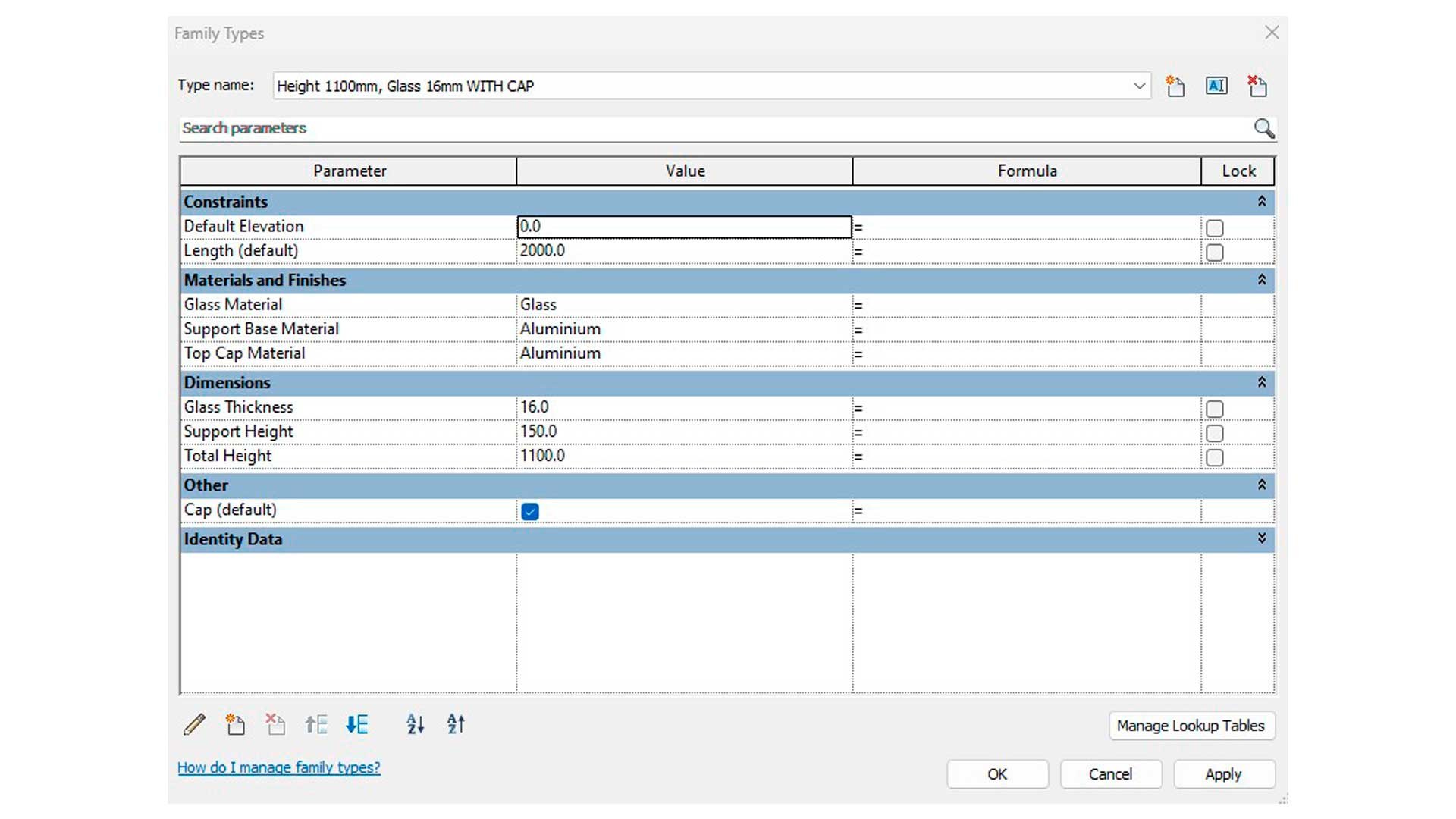This screenshot has height=819, width=1456.
Task: Collapse the Materials and Finishes section
Action: click(1262, 280)
